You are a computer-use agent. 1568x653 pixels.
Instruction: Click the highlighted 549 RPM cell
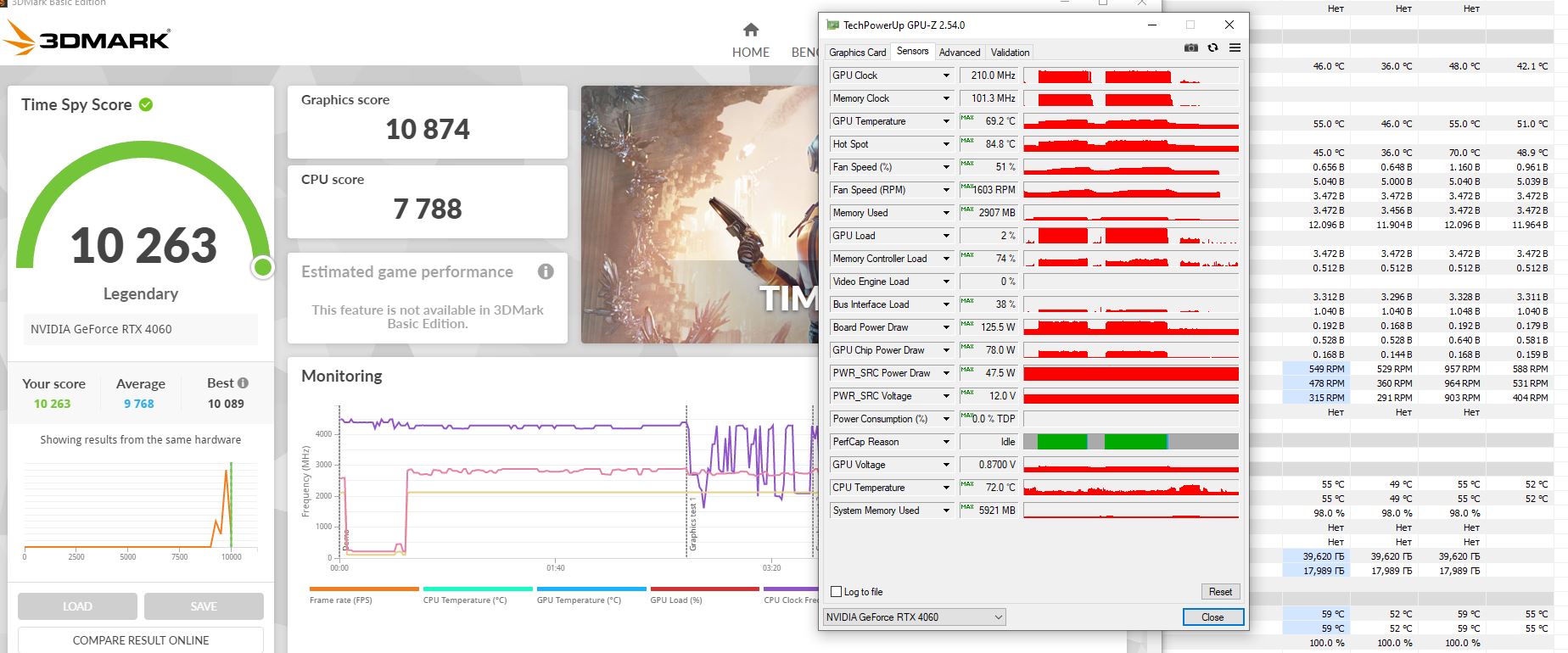(x=1314, y=369)
